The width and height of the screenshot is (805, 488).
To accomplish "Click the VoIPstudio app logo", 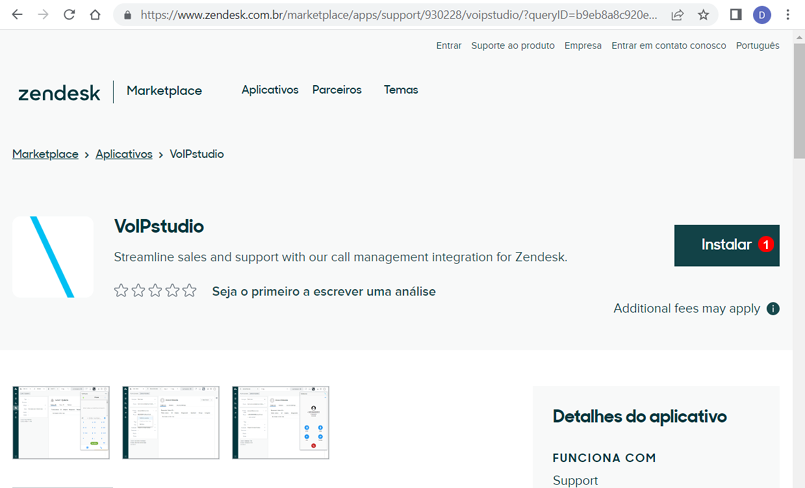I will pos(53,257).
